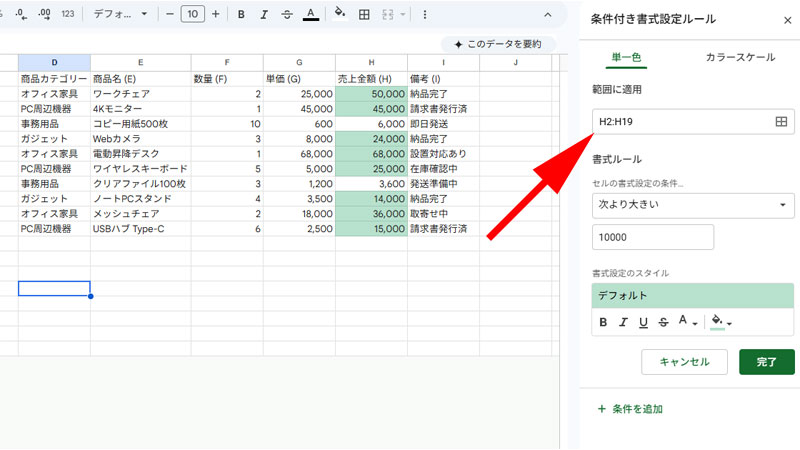The image size is (800, 450).
Task: Select column I header
Action: 443,63
